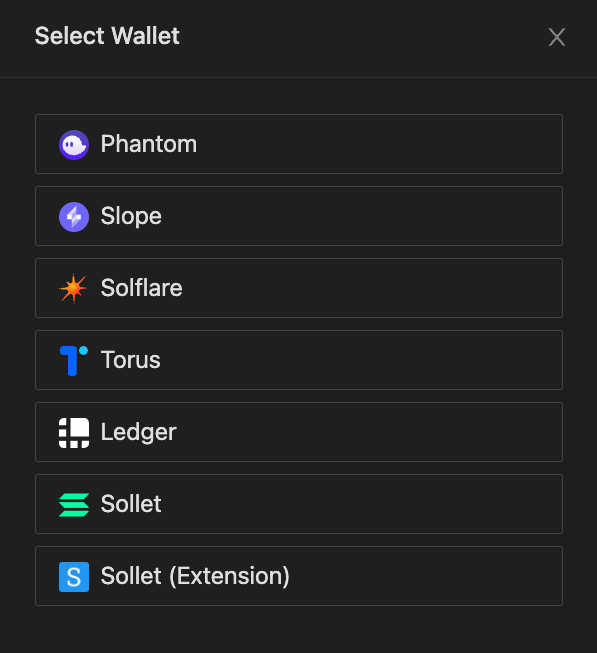
Task: Click the "(Extension)" text in last row
Action: (229, 576)
